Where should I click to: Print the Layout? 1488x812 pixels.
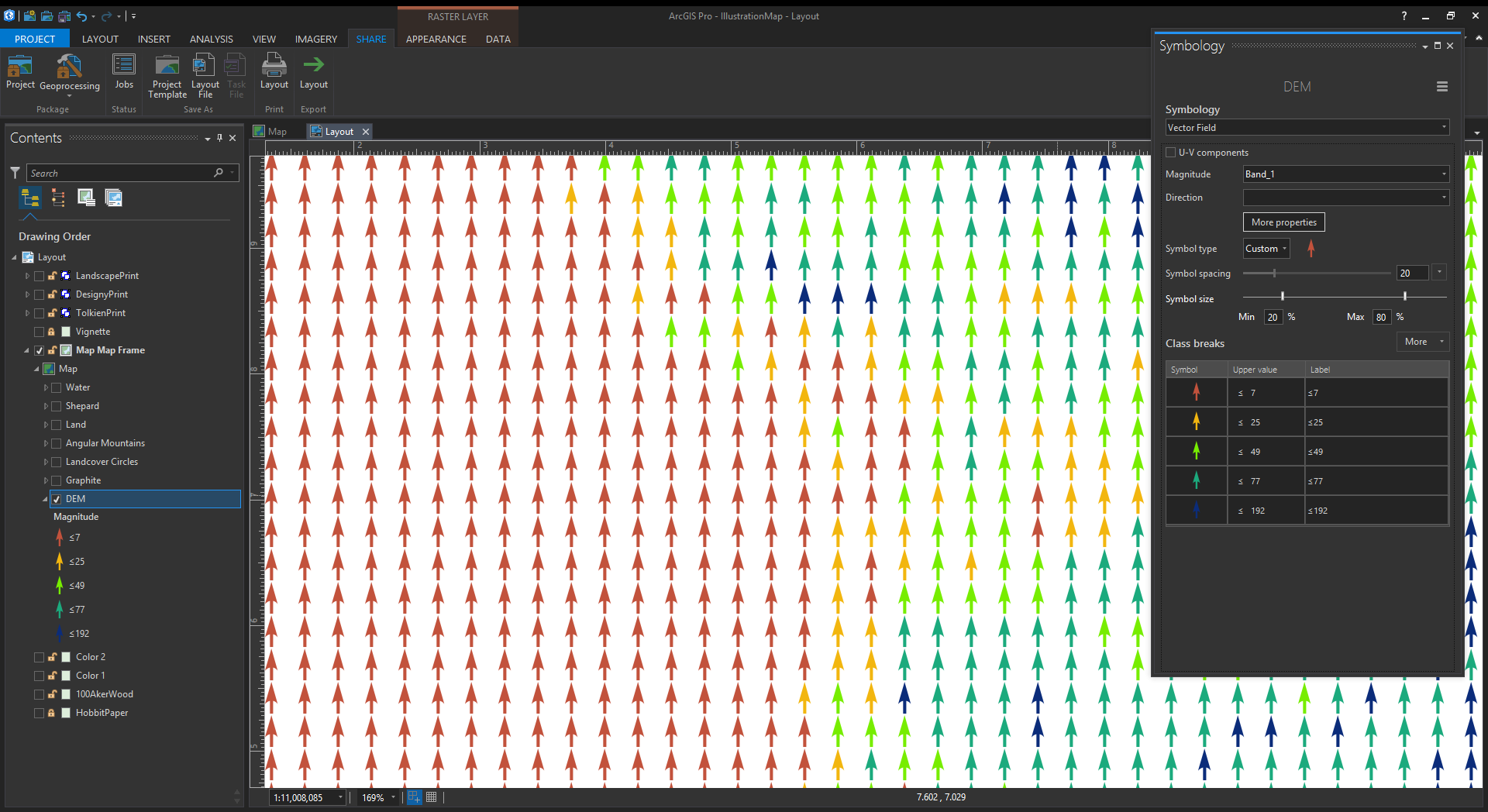click(x=274, y=72)
